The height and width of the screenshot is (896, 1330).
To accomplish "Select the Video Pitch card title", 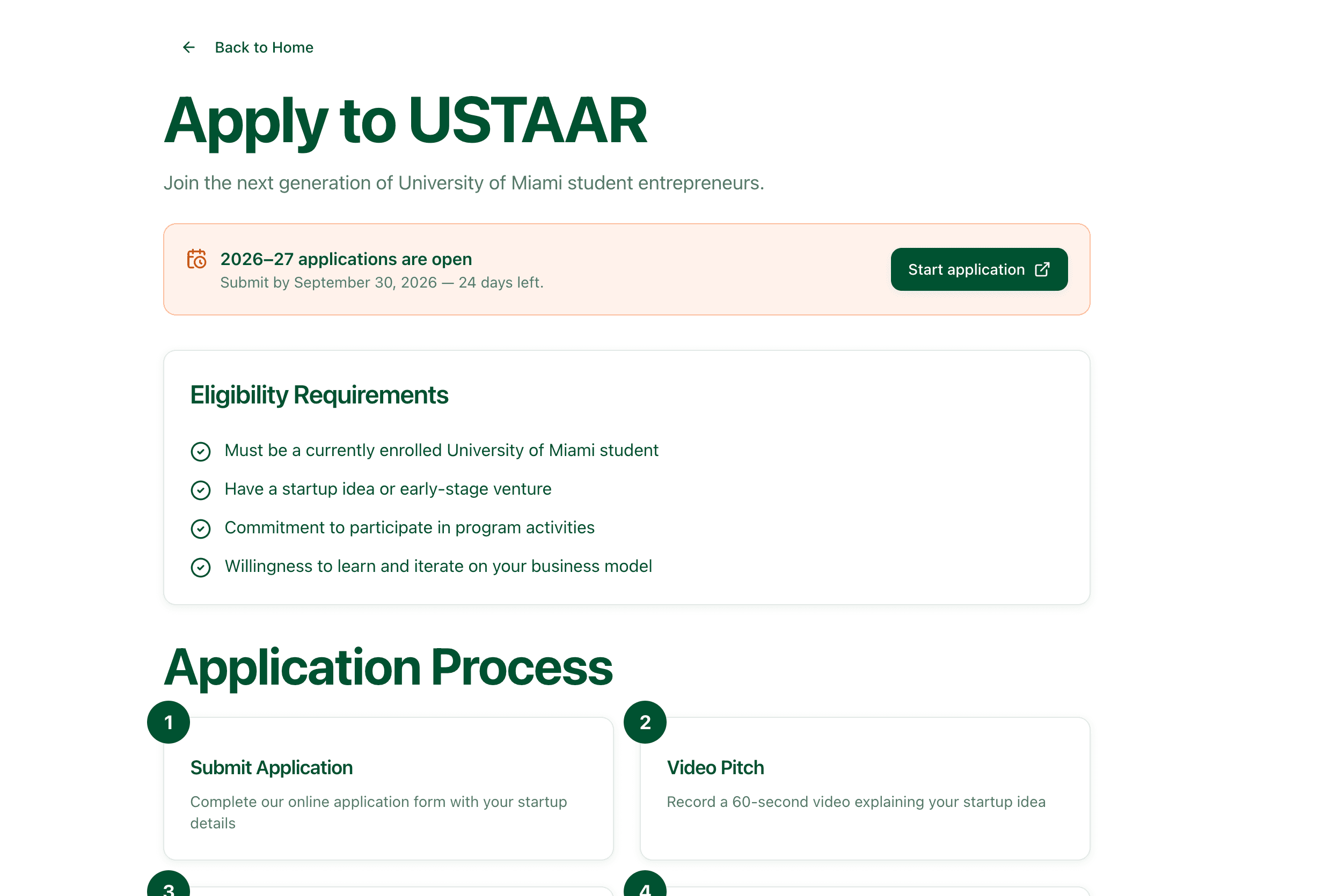I will pyautogui.click(x=715, y=767).
